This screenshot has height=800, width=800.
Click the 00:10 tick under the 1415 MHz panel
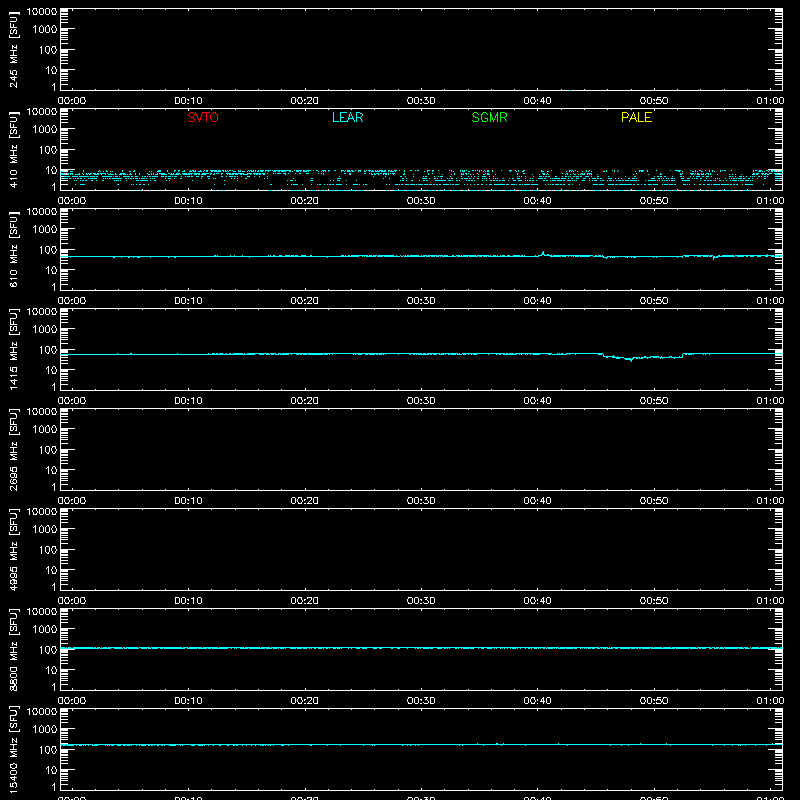point(188,401)
